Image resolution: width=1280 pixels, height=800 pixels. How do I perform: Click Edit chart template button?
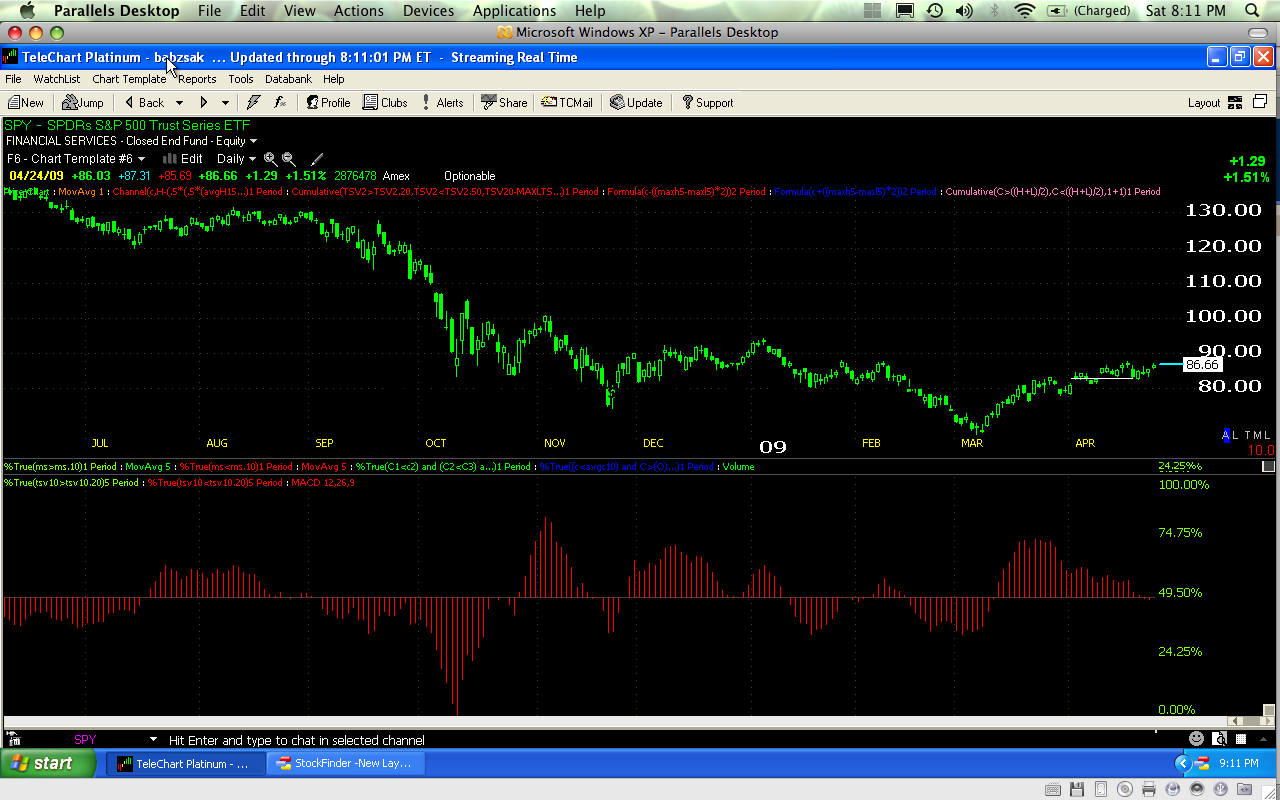[183, 158]
